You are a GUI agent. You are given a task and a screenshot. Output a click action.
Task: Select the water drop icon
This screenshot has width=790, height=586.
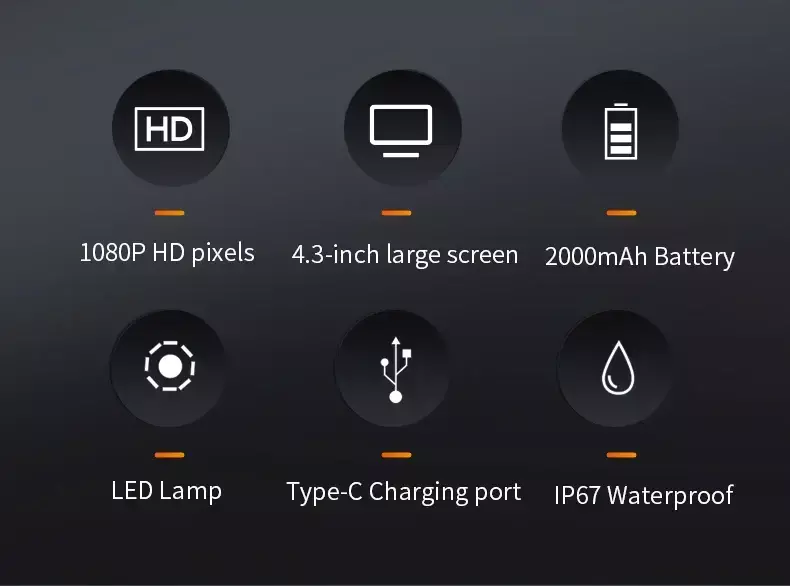click(x=618, y=367)
